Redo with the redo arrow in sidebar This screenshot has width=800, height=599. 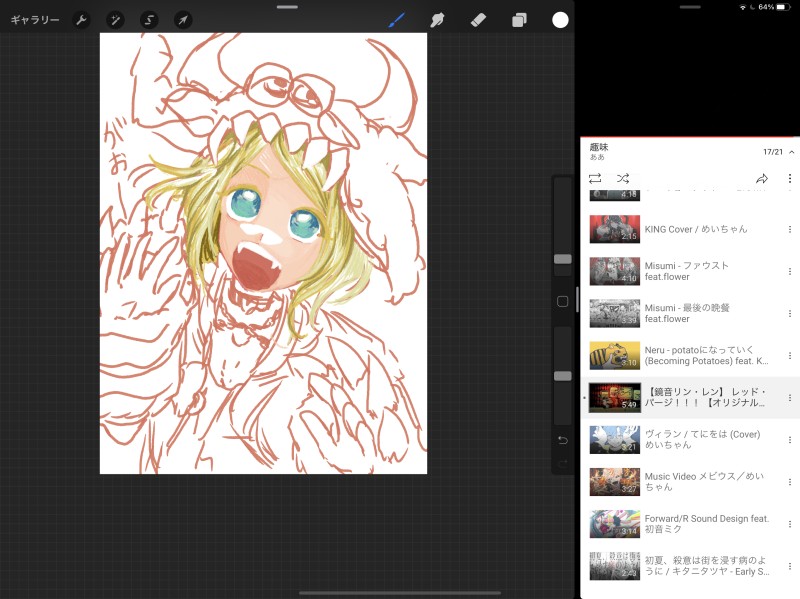[563, 464]
